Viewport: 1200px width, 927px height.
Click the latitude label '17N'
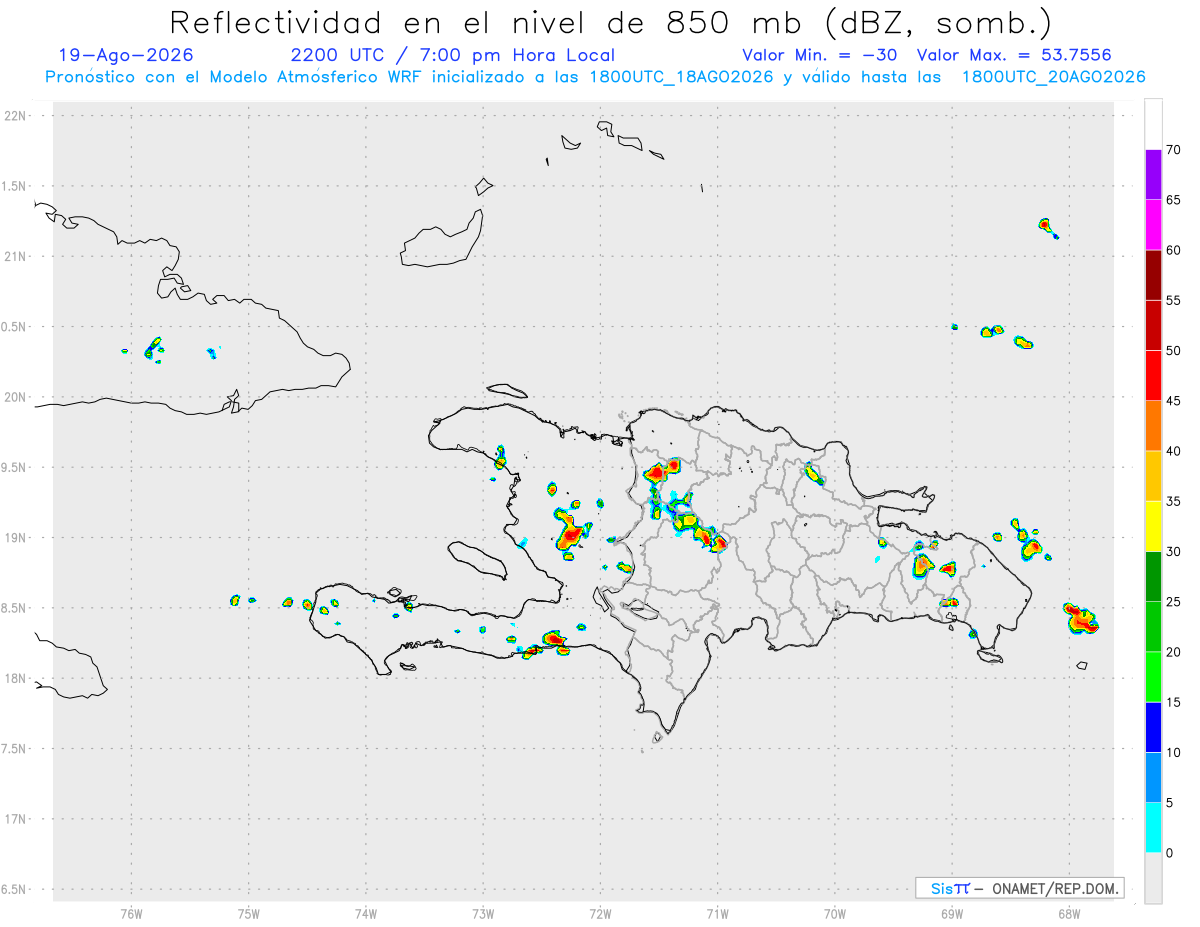[x=16, y=819]
